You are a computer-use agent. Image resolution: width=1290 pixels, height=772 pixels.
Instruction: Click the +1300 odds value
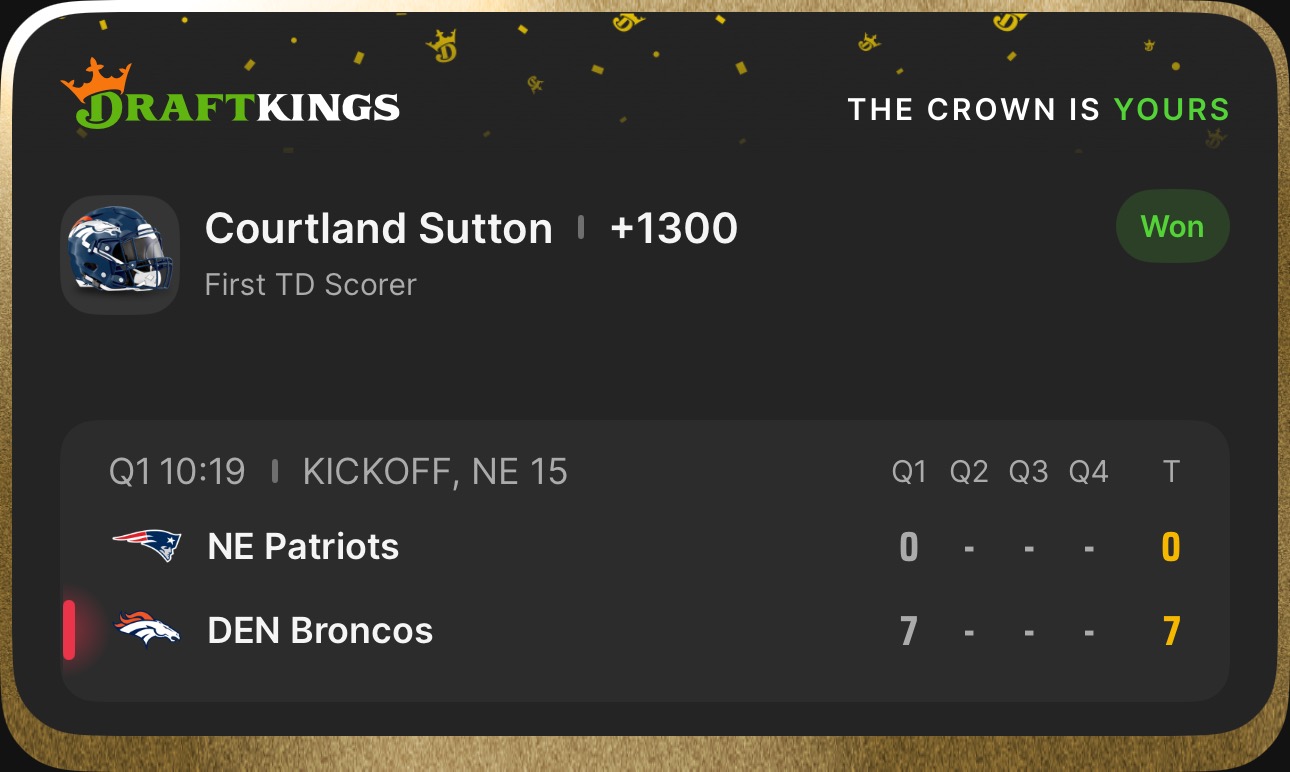point(673,229)
